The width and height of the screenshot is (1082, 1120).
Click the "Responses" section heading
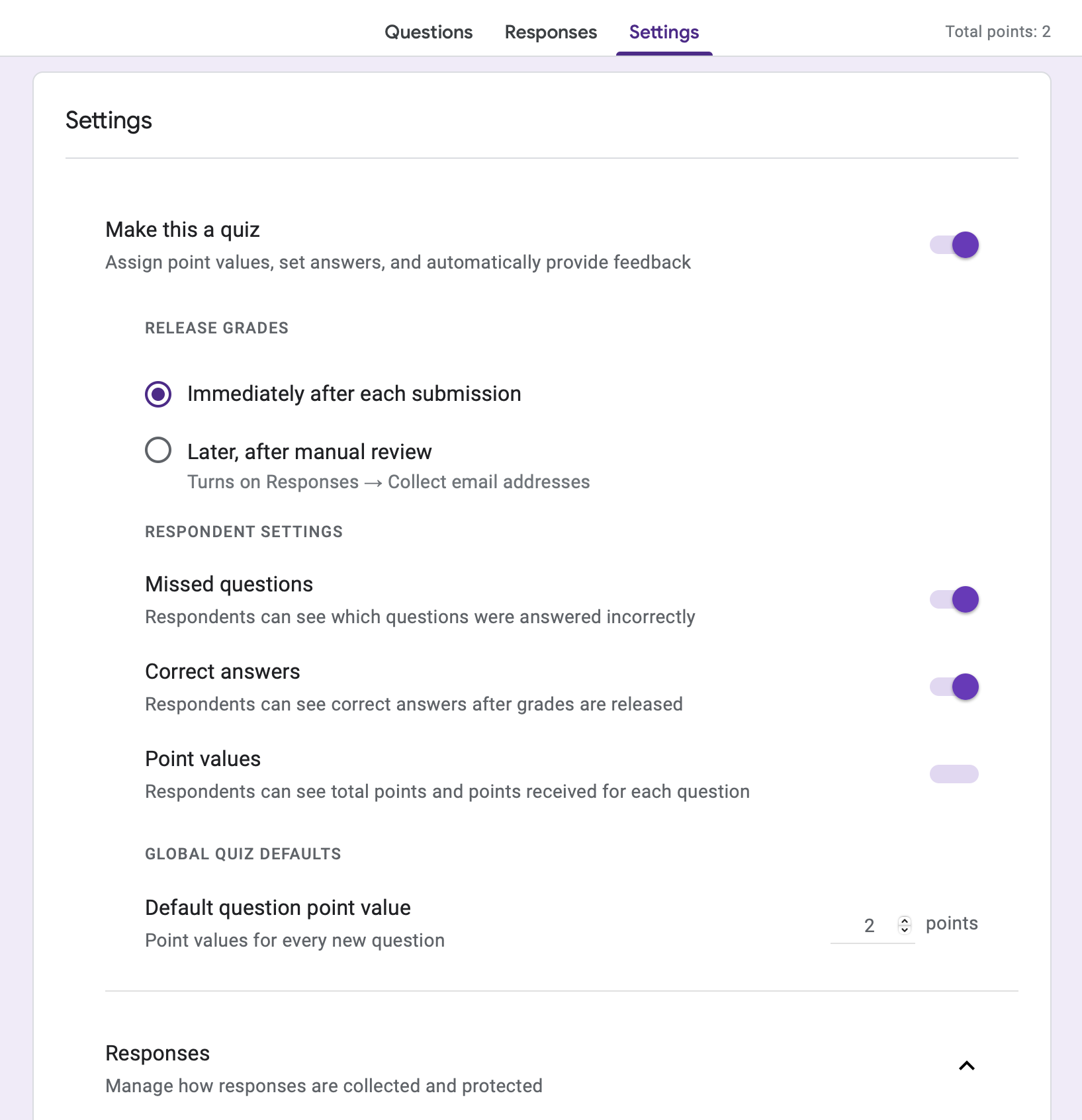[x=157, y=1052]
